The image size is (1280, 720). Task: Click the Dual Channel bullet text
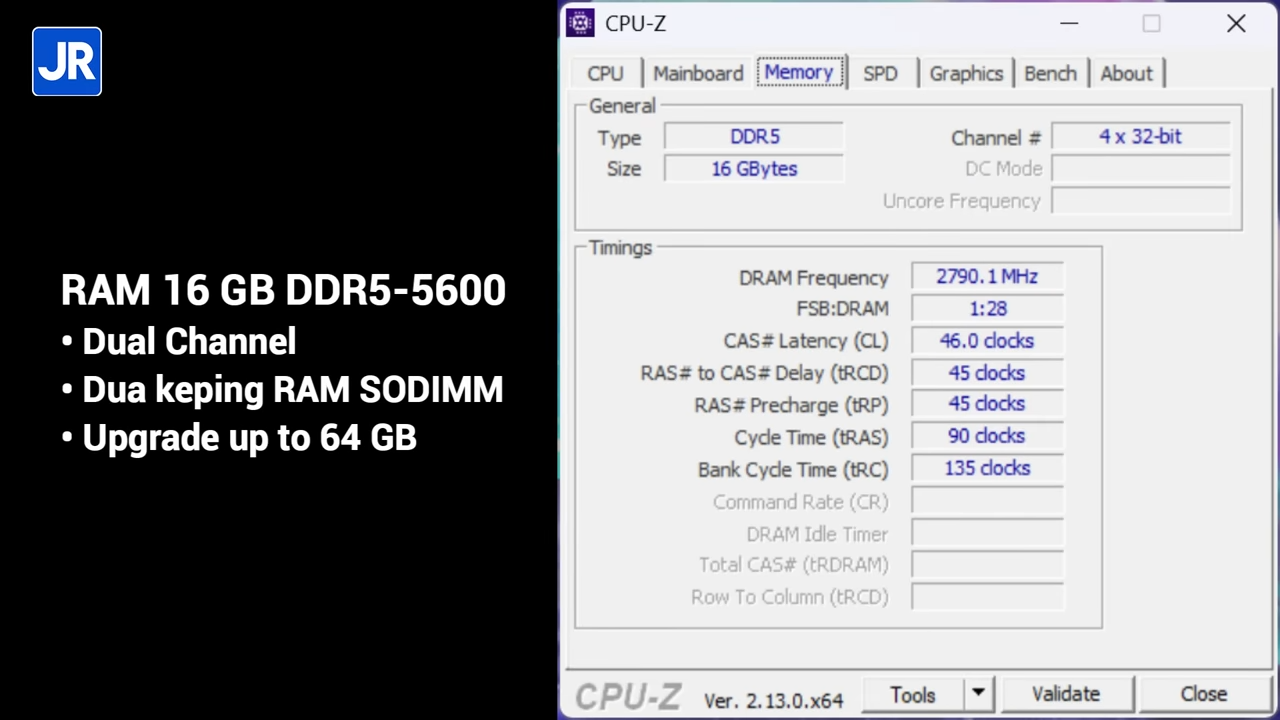click(189, 341)
